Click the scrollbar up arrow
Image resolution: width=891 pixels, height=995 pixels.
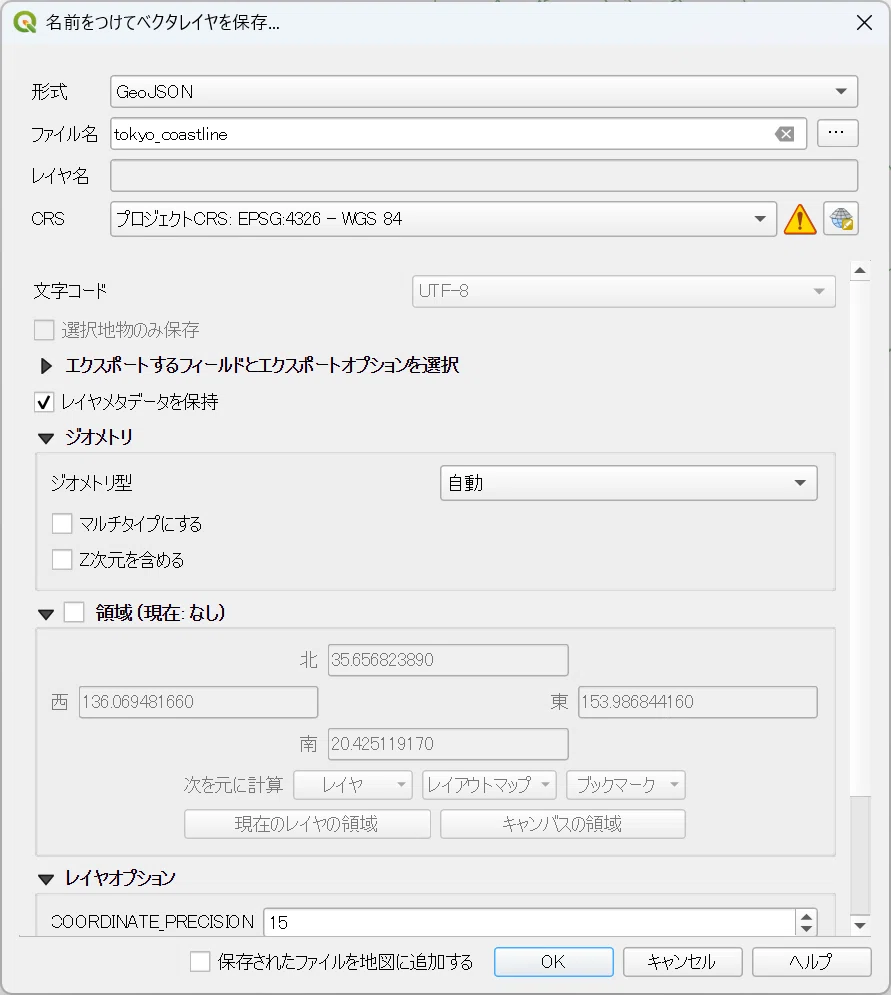pos(860,271)
